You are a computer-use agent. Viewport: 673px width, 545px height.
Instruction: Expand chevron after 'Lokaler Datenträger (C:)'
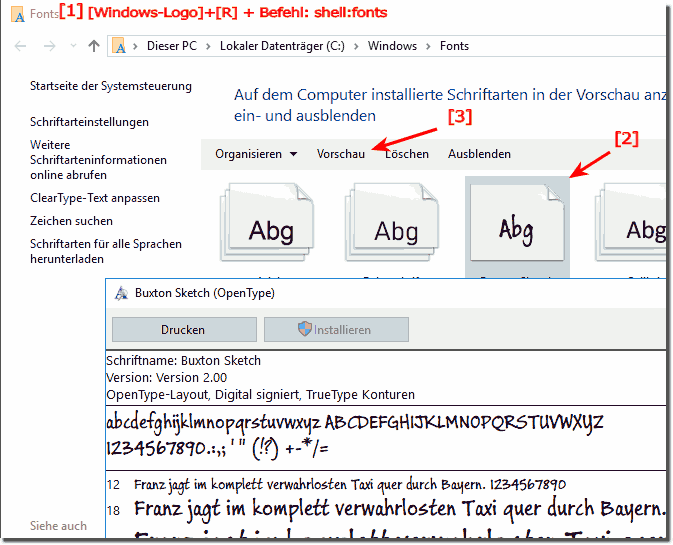[356, 46]
